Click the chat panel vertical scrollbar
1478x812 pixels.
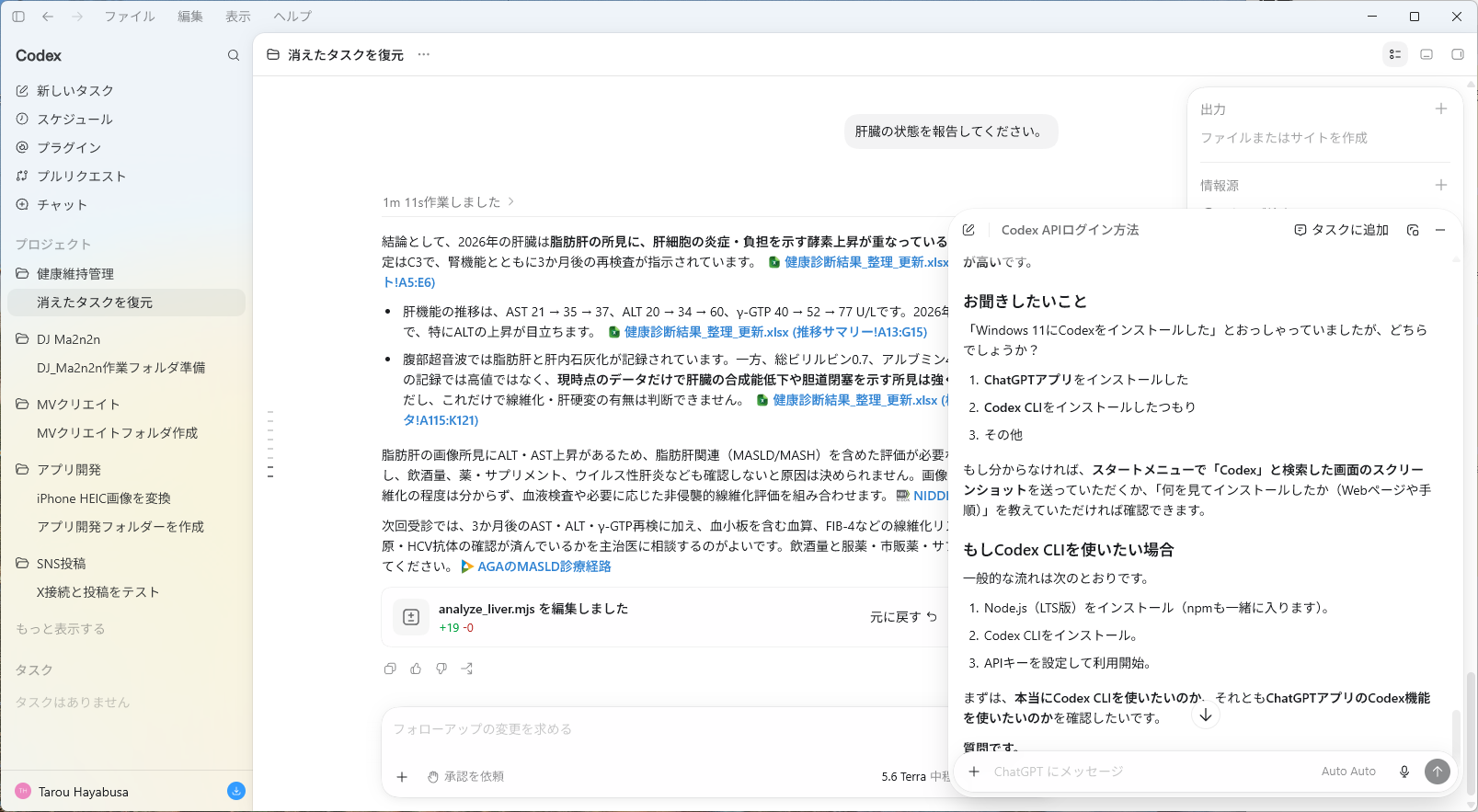coord(1454,732)
